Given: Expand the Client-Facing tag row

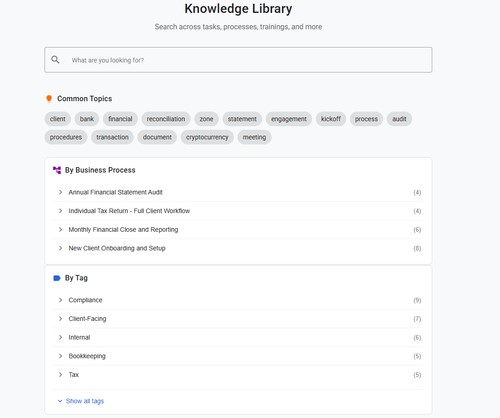Looking at the screenshot, I should [238, 319].
